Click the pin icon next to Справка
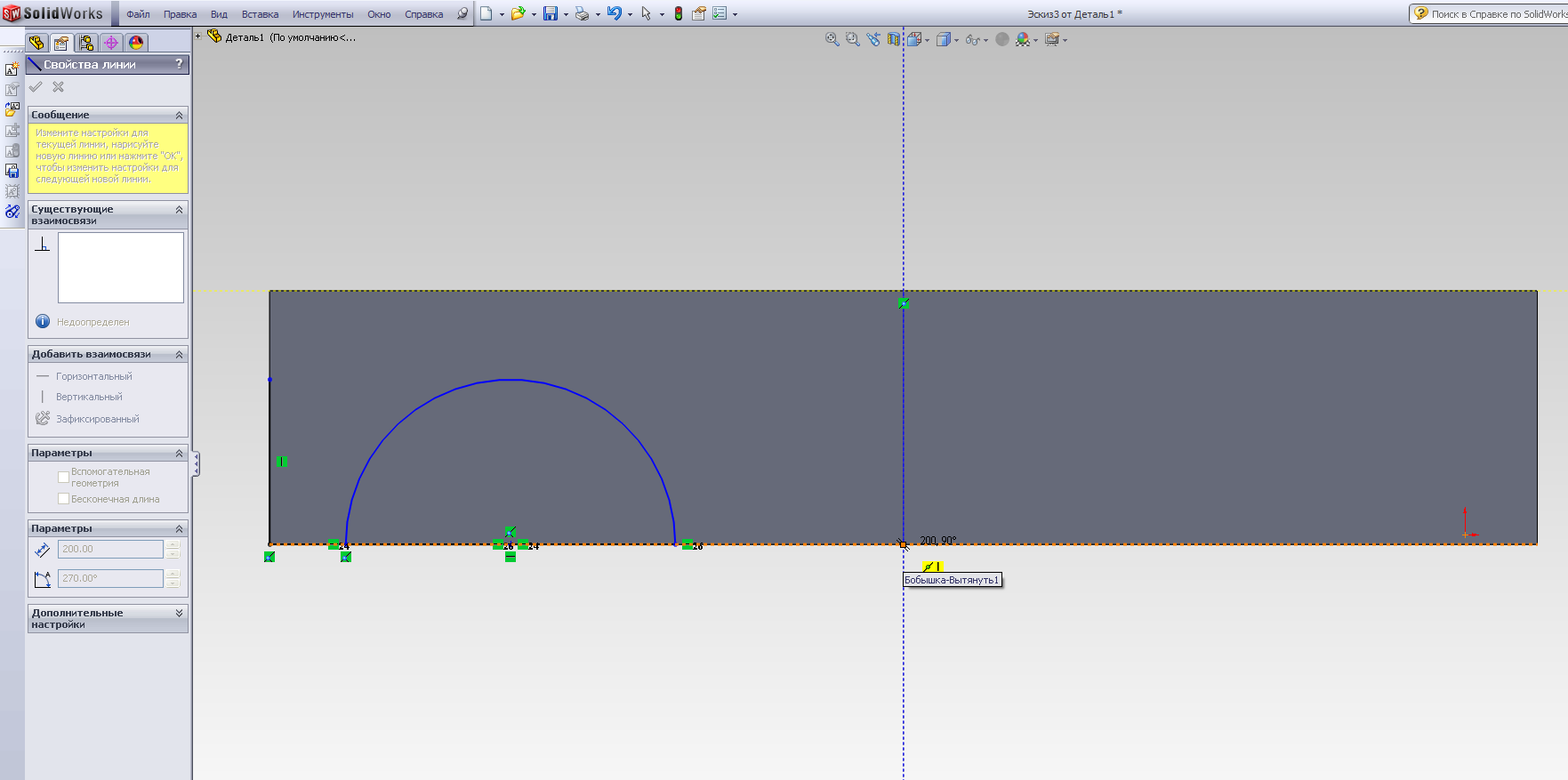1568x780 pixels. pyautogui.click(x=462, y=13)
